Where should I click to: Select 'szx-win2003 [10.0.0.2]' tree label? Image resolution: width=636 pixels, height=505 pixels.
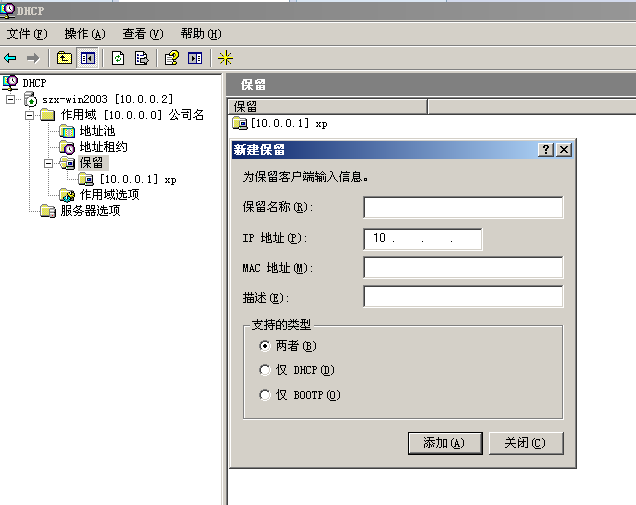pos(107,99)
